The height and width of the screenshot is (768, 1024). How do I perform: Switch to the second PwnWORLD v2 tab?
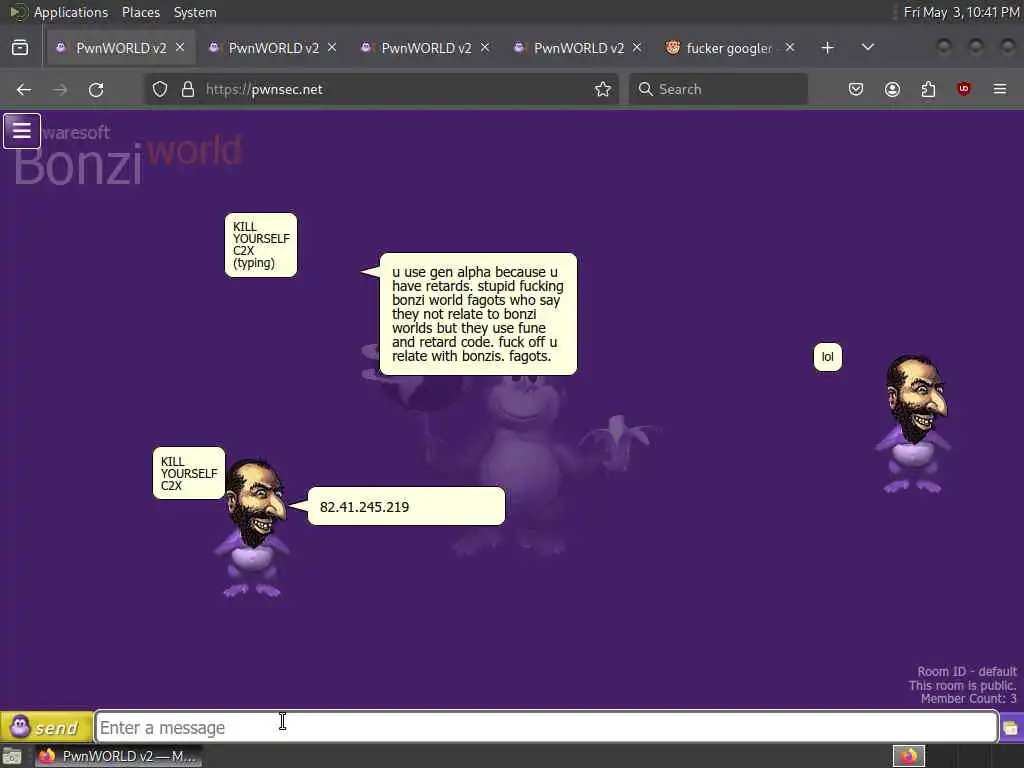(x=274, y=48)
